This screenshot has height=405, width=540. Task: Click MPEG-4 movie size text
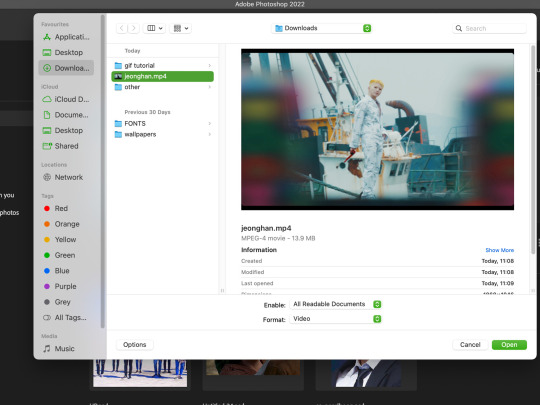278,238
